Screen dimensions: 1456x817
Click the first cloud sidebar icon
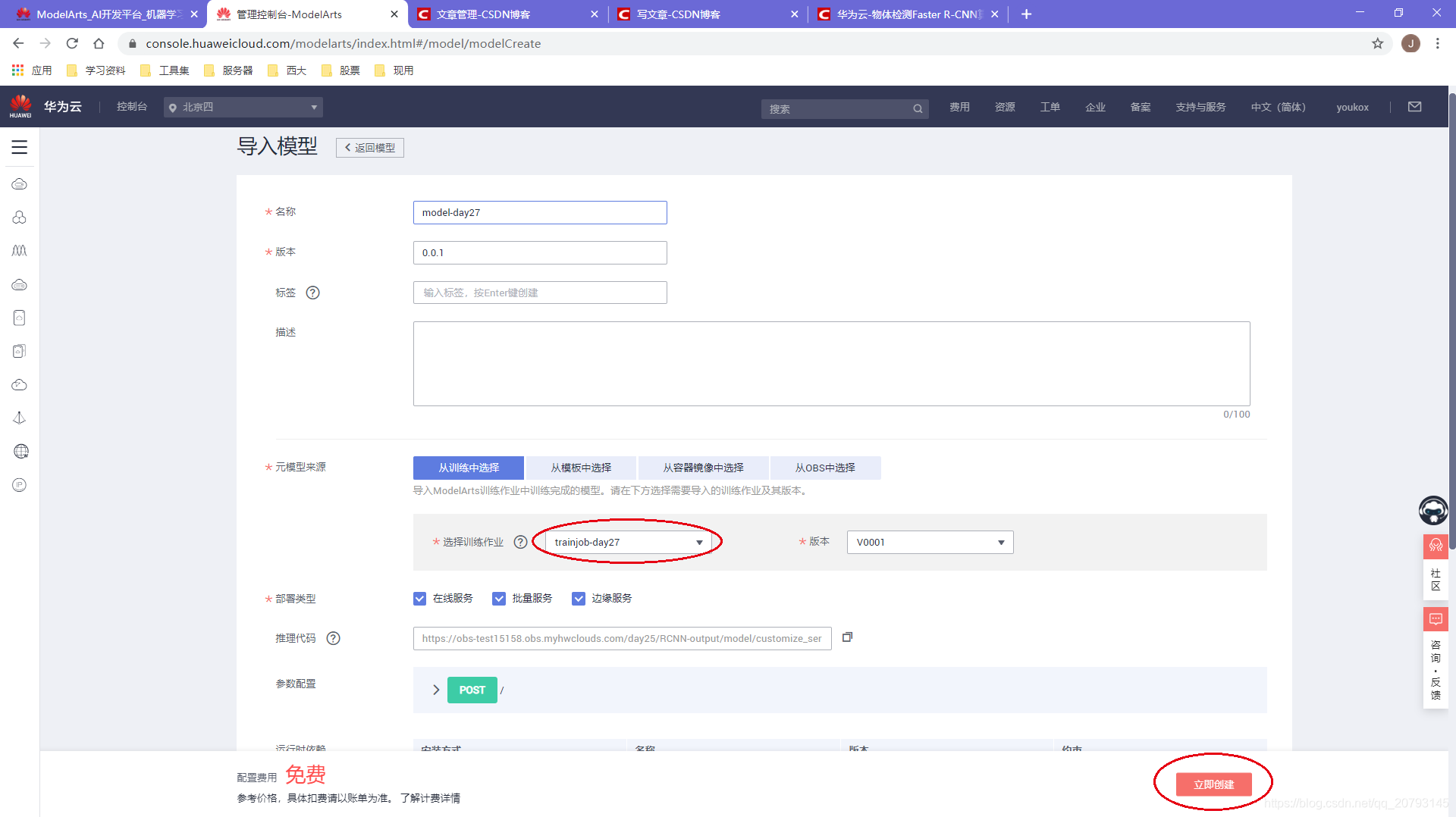click(x=20, y=184)
